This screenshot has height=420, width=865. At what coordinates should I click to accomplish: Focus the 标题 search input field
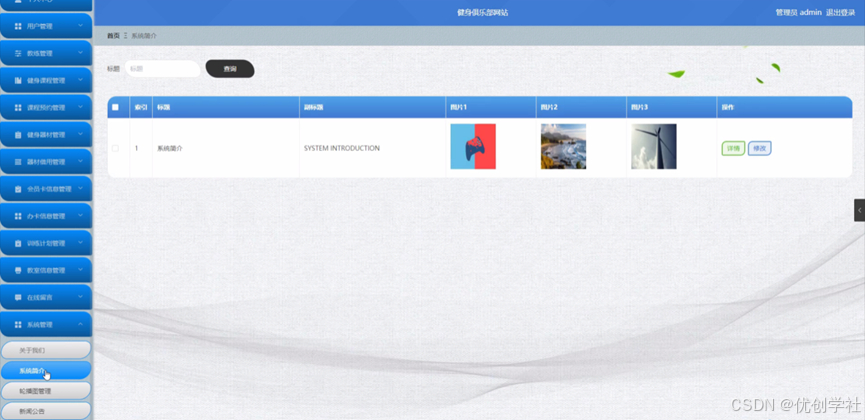click(x=162, y=69)
